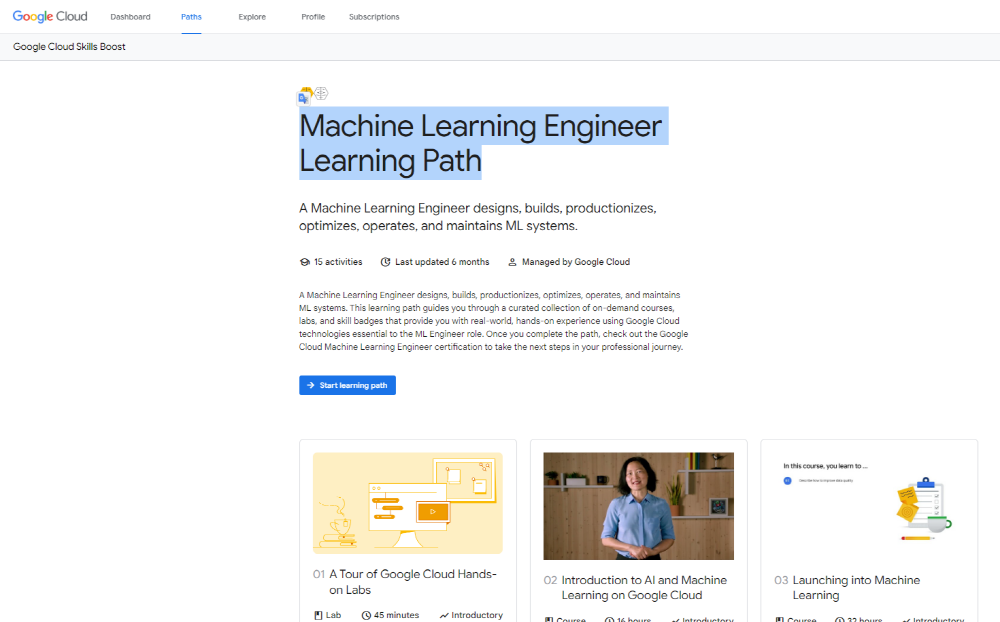The width and height of the screenshot is (1000, 622).
Task: Click the Google Cloud logo
Action: click(x=50, y=17)
